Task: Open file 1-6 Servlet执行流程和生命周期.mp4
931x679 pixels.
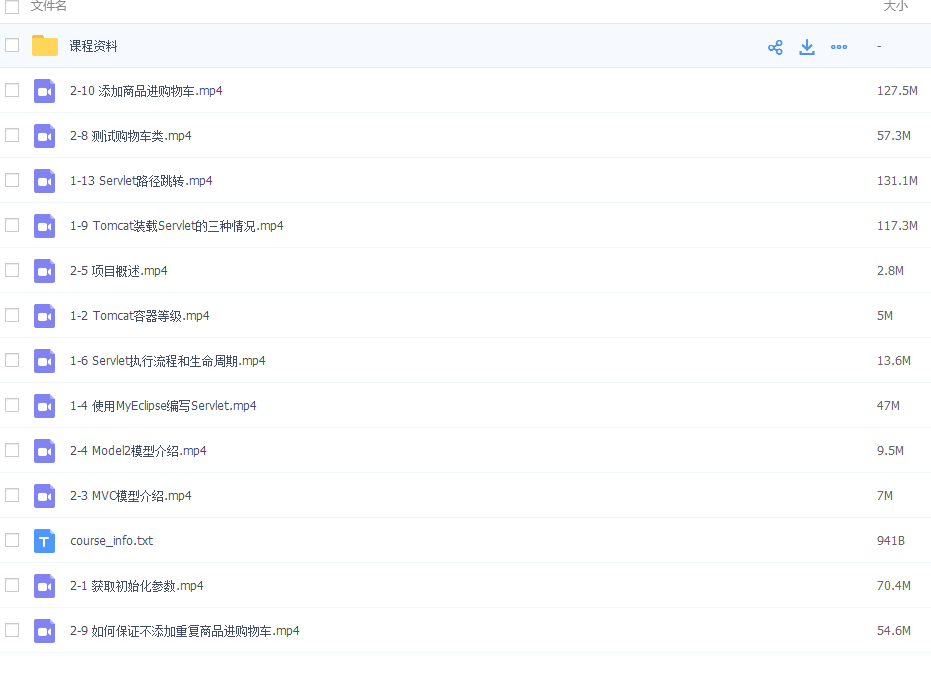Action: [x=167, y=361]
